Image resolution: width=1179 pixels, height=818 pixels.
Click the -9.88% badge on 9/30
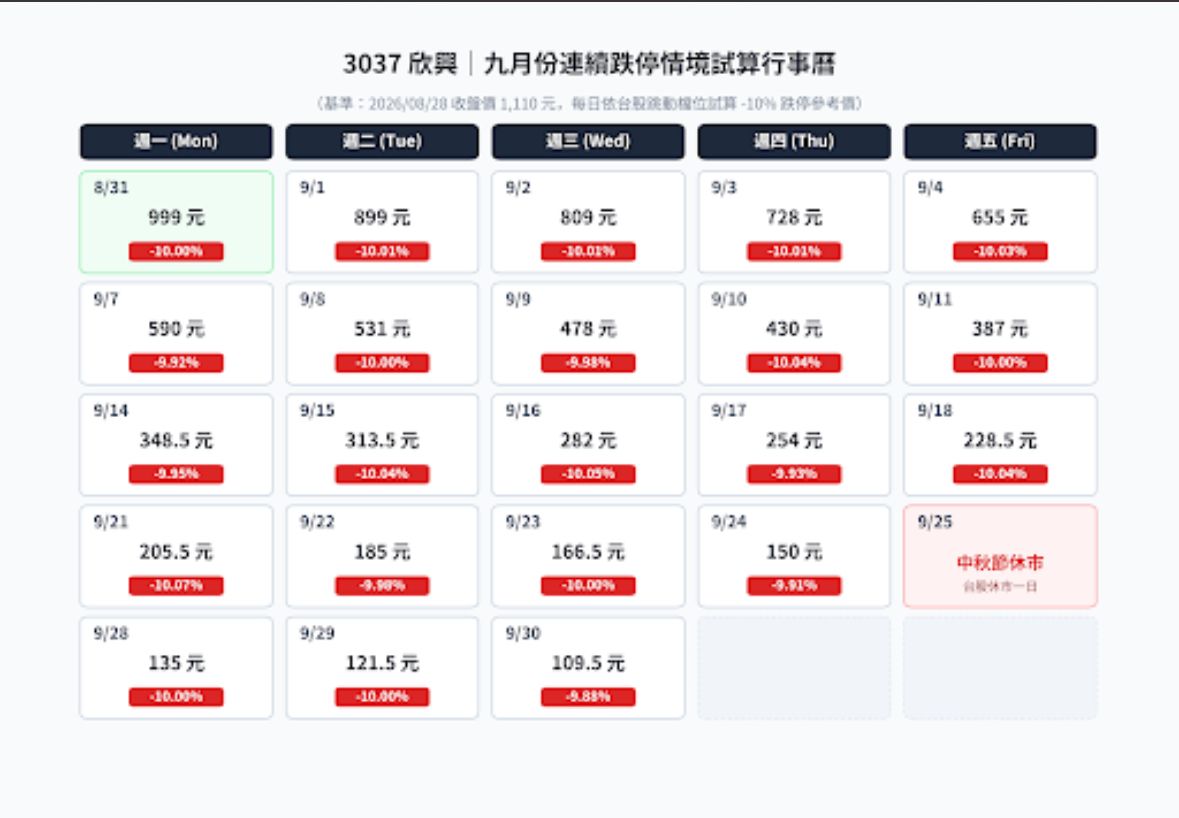tap(588, 697)
